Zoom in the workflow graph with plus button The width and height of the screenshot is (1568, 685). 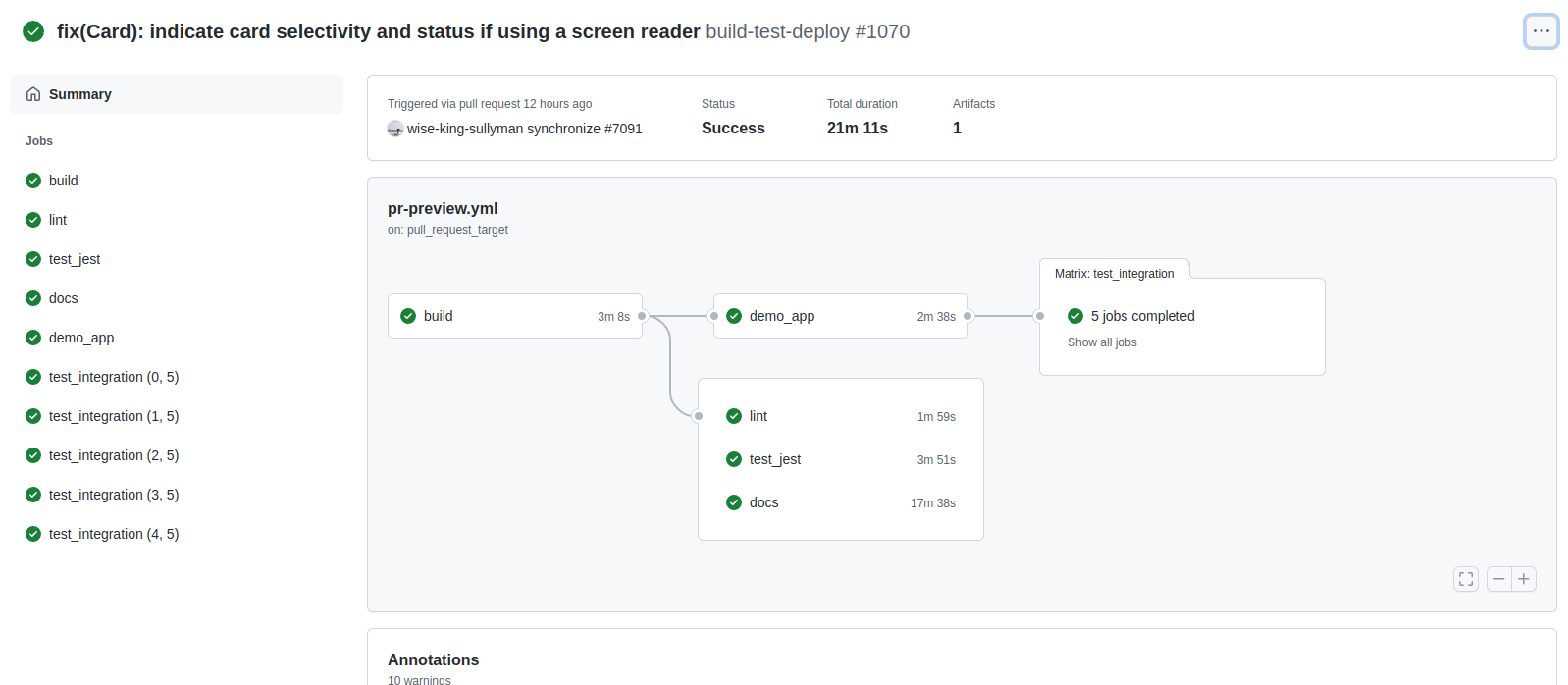click(x=1524, y=579)
